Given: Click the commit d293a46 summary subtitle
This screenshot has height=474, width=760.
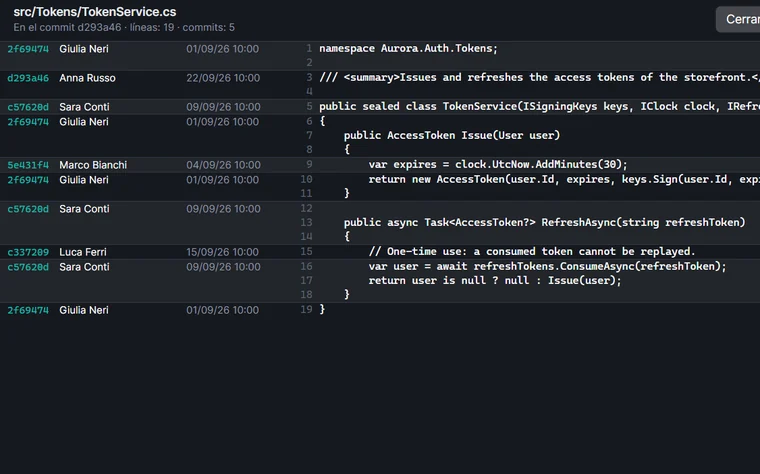Looking at the screenshot, I should point(124,28).
